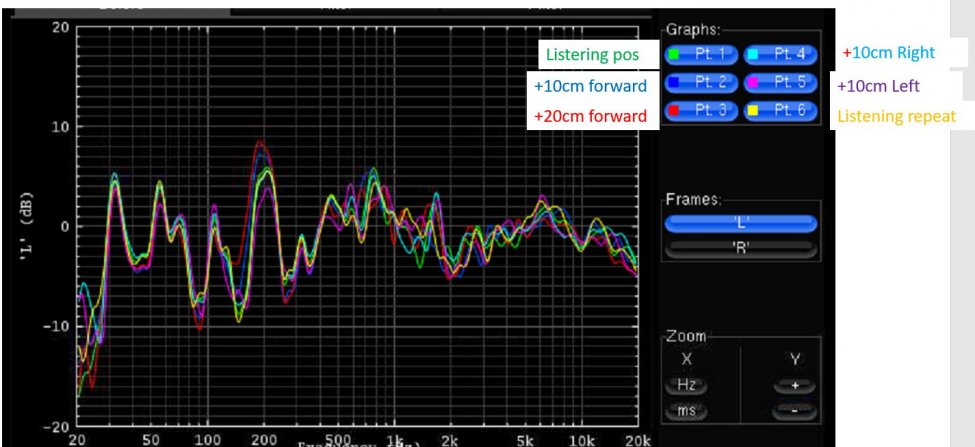This screenshot has height=447, width=975.
Task: Toggle the Pt. 2 blue graph button
Action: (x=701, y=82)
